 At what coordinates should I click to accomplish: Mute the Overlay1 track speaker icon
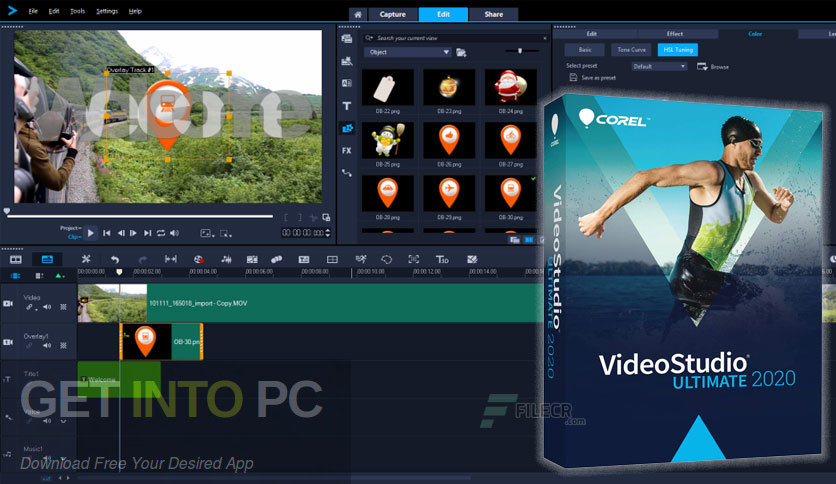(x=47, y=345)
